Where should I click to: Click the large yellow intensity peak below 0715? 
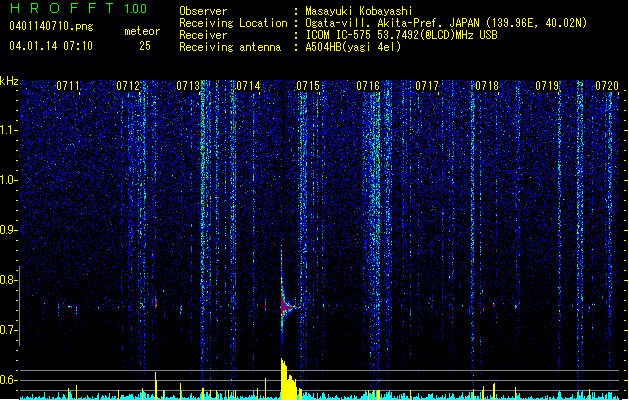coord(290,379)
